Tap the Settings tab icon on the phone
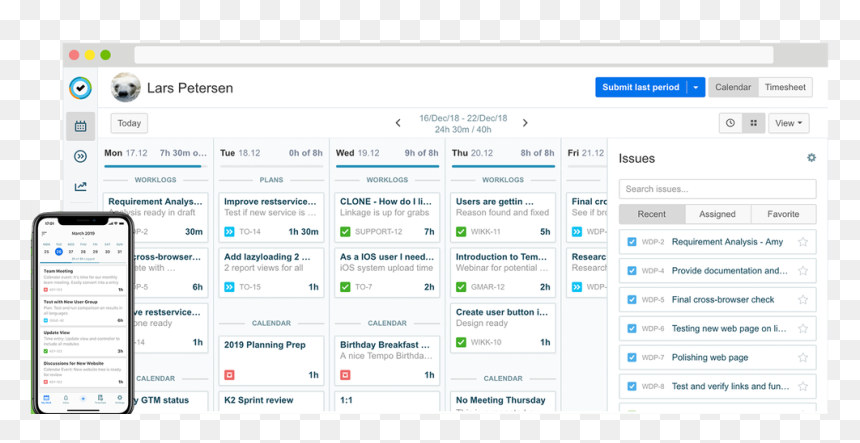860x443 pixels. pyautogui.click(x=119, y=399)
